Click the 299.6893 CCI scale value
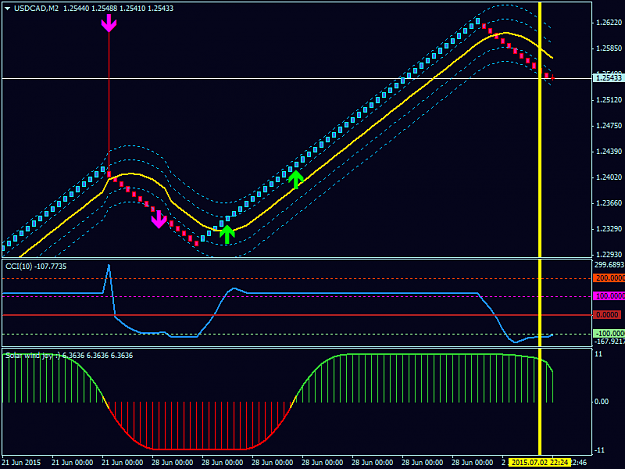The image size is (625, 469). tap(609, 265)
